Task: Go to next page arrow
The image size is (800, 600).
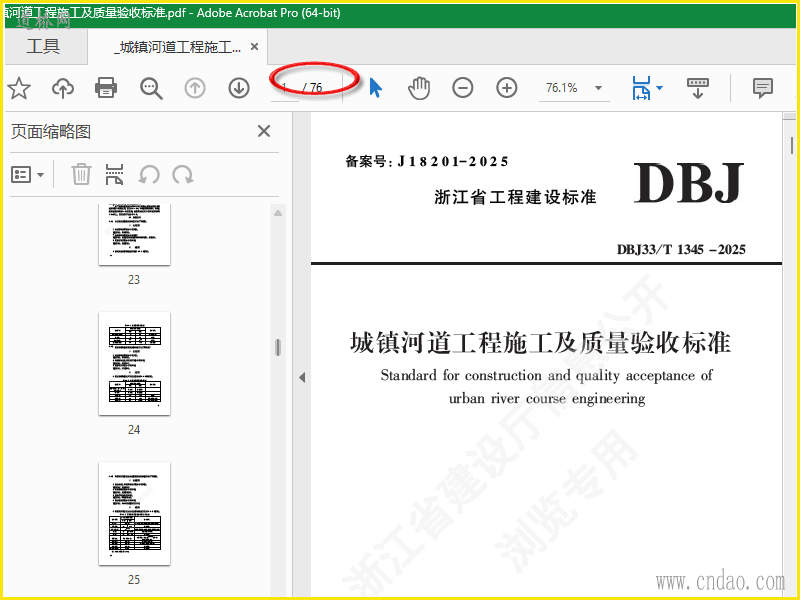Action: pyautogui.click(x=238, y=88)
